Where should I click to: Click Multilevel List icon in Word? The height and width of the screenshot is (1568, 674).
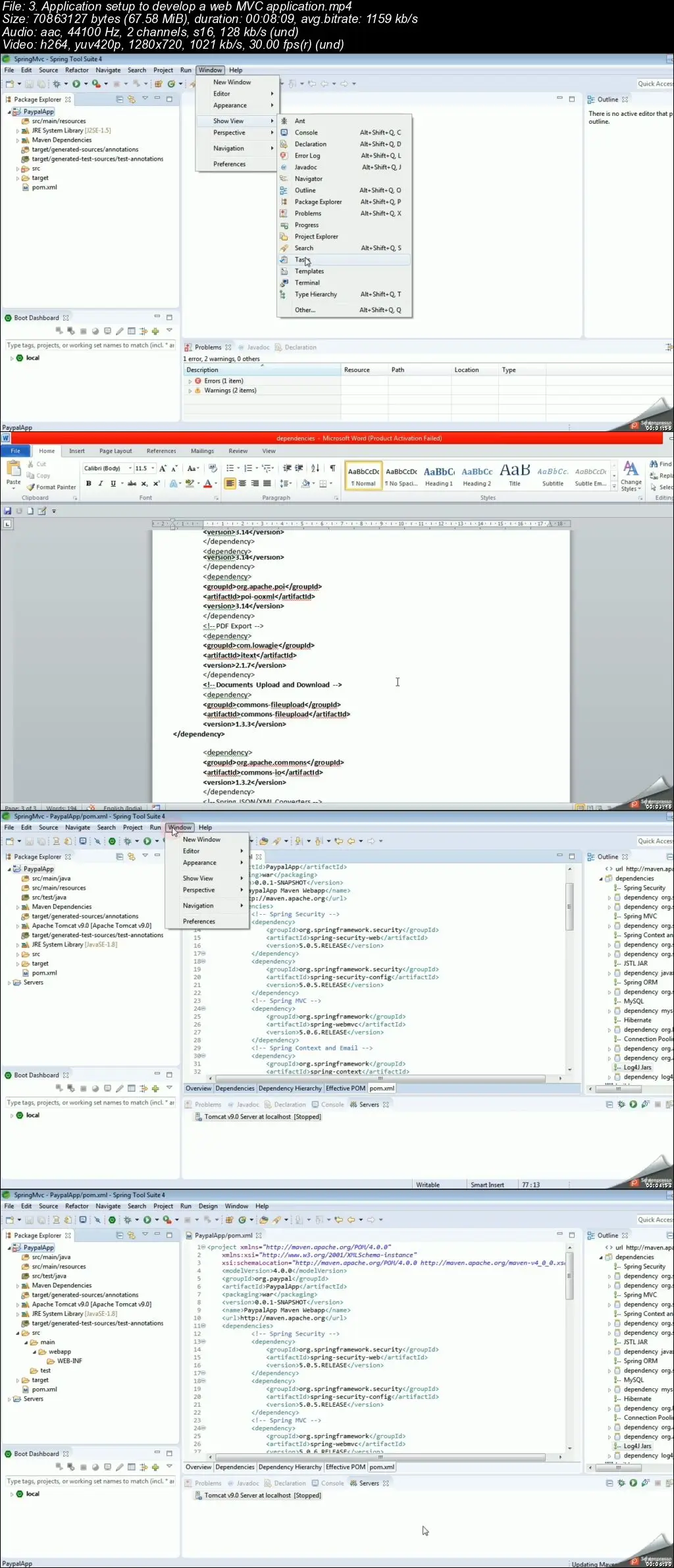click(267, 468)
